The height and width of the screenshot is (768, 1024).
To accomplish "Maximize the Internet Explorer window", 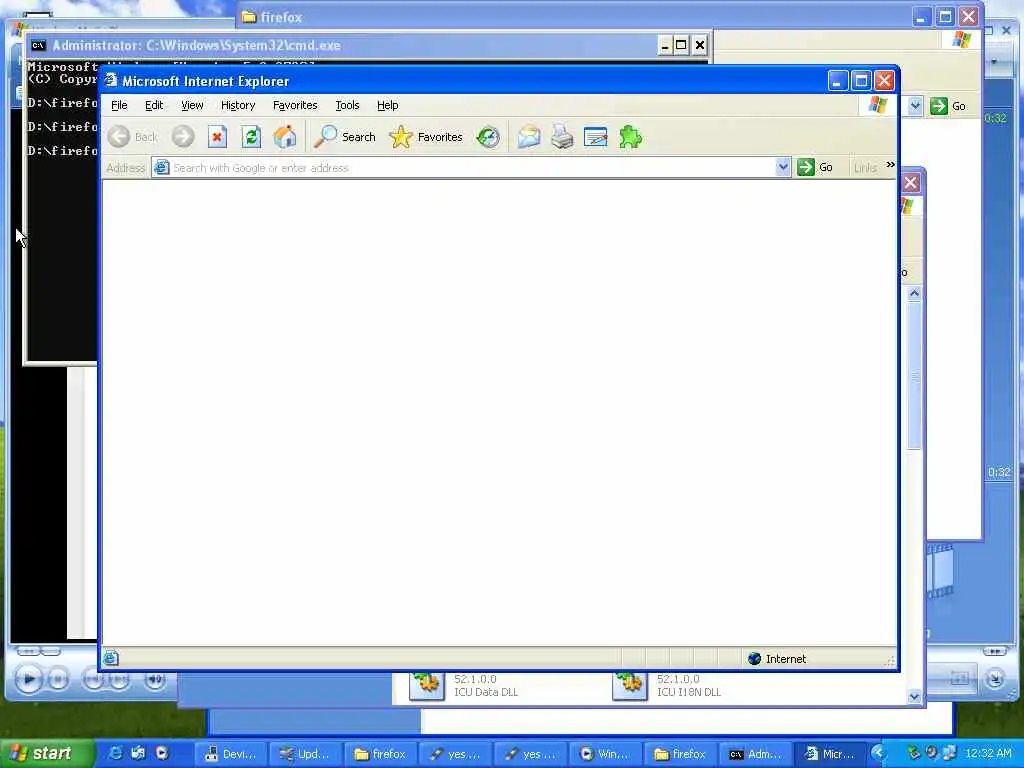I will (861, 80).
